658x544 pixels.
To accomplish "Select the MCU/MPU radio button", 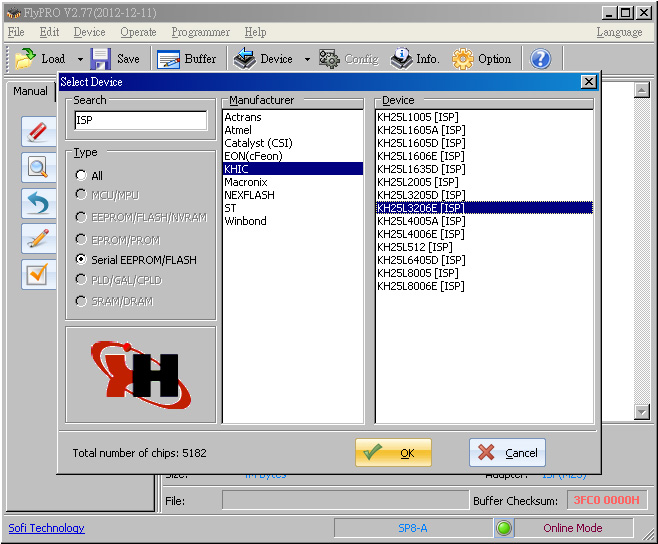I will pyautogui.click(x=81, y=194).
